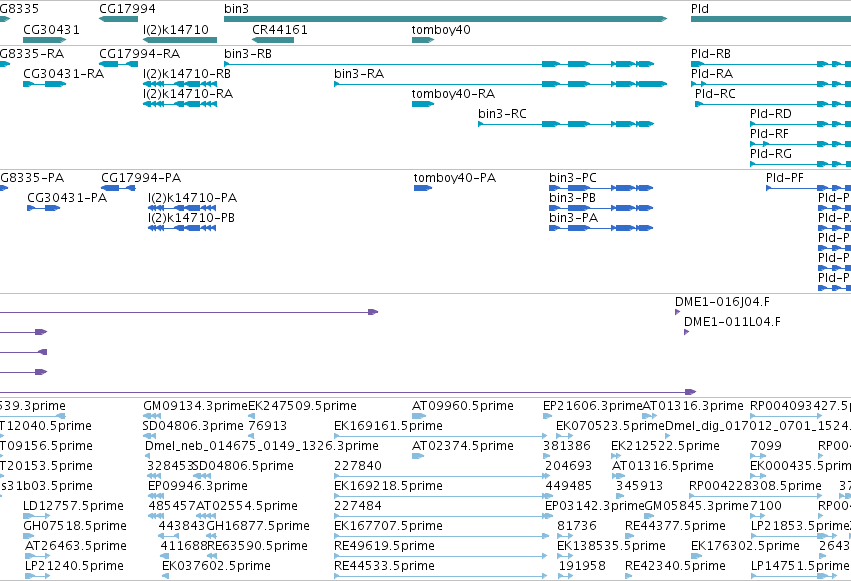Viewport: 851px width, 581px height.
Task: Click protein l(2)k14710-PB
Action: pos(182,228)
